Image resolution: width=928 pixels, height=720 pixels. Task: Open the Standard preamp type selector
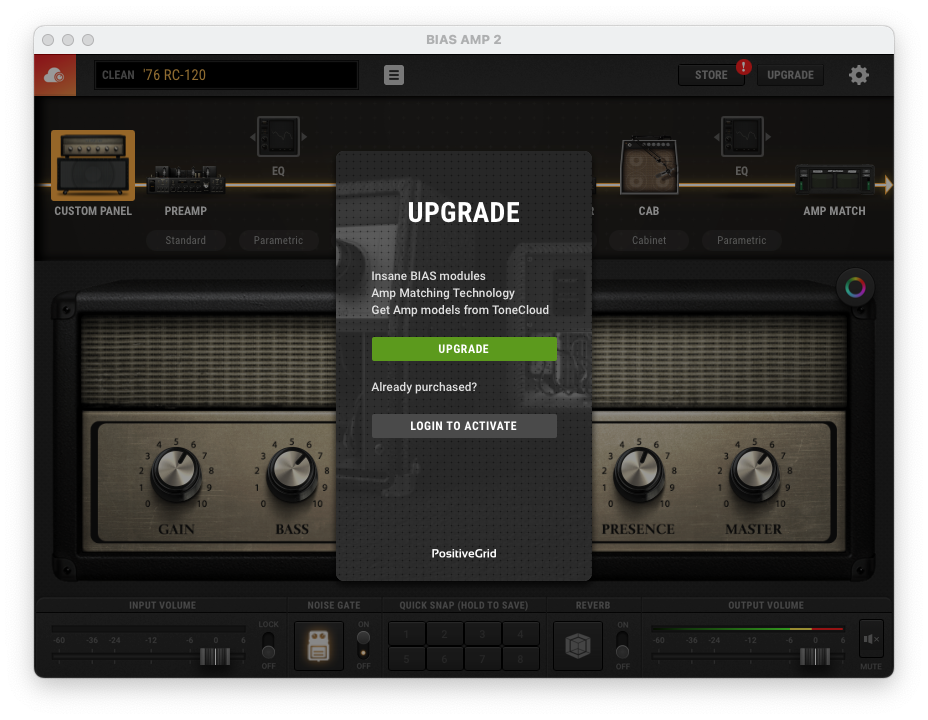[x=186, y=240]
